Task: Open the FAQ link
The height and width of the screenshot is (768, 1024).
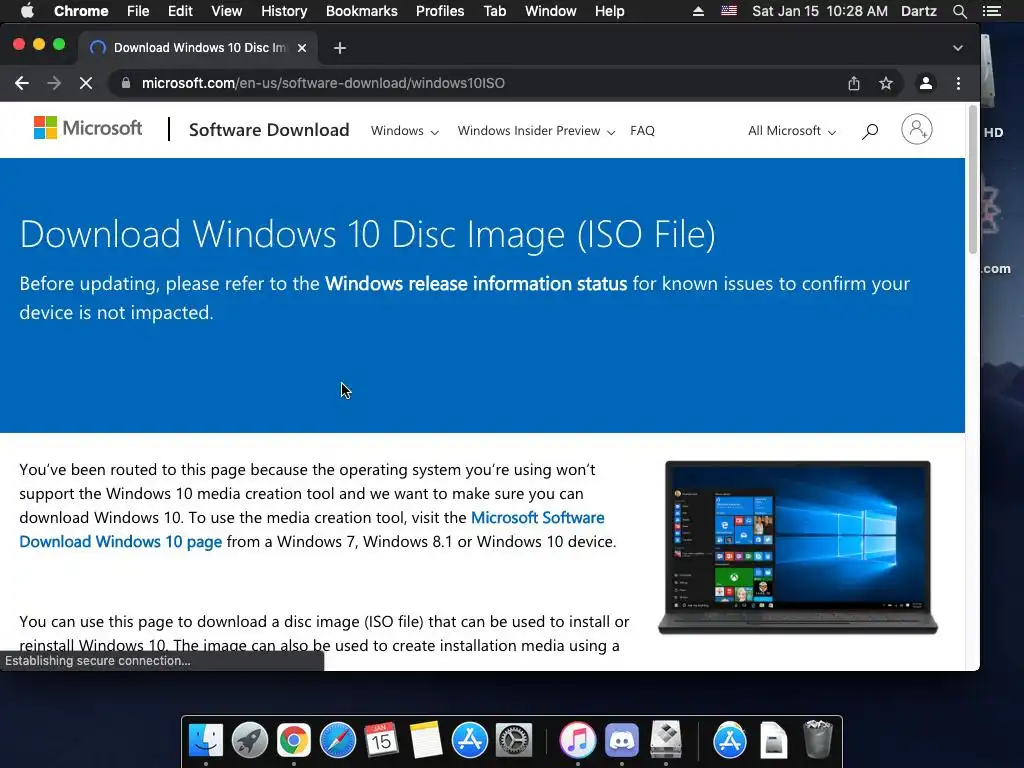Action: 642,131
